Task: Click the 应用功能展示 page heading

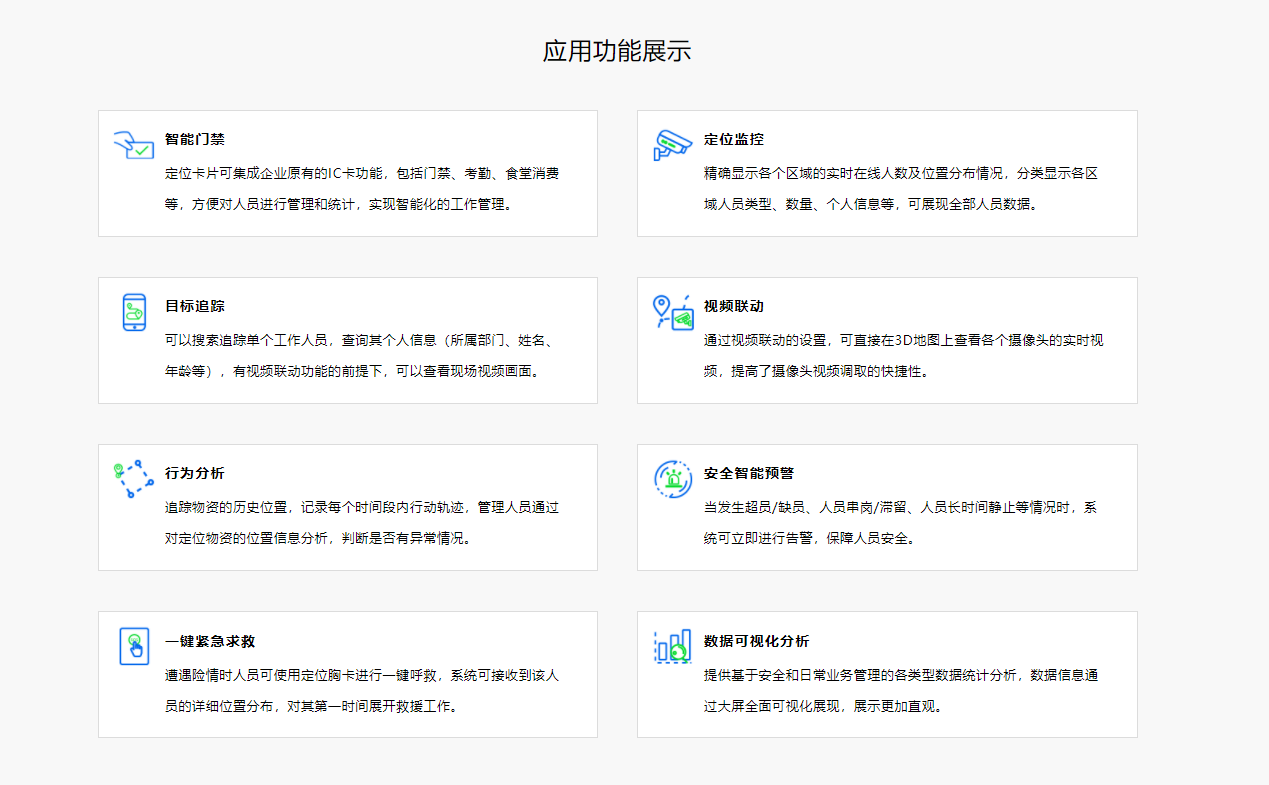Action: pyautogui.click(x=617, y=51)
